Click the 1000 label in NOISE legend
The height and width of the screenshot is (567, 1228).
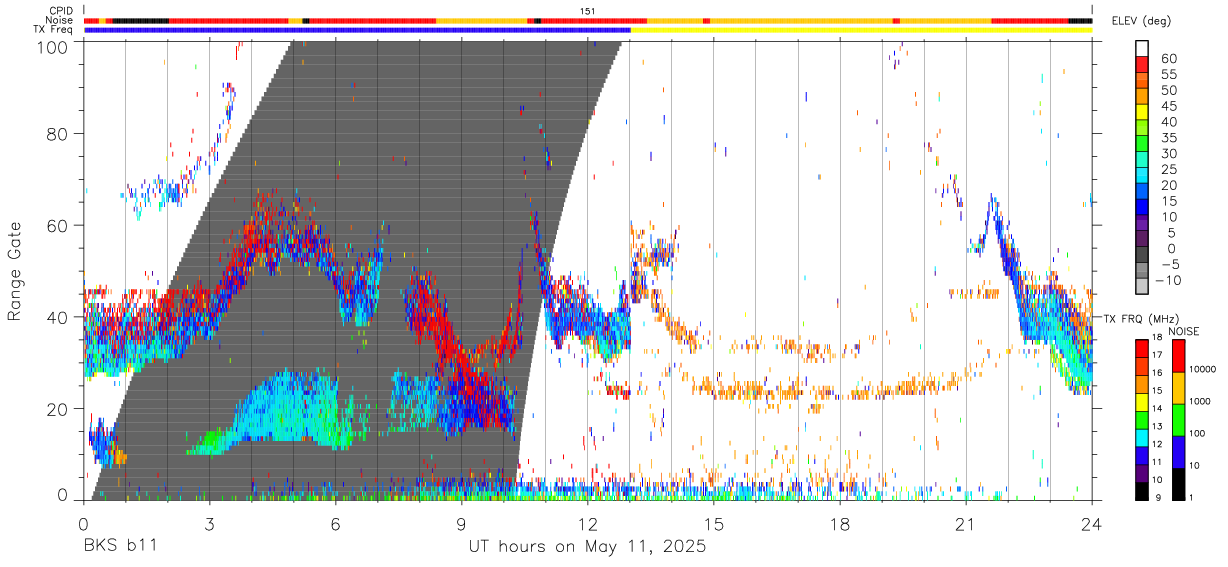click(x=1200, y=401)
